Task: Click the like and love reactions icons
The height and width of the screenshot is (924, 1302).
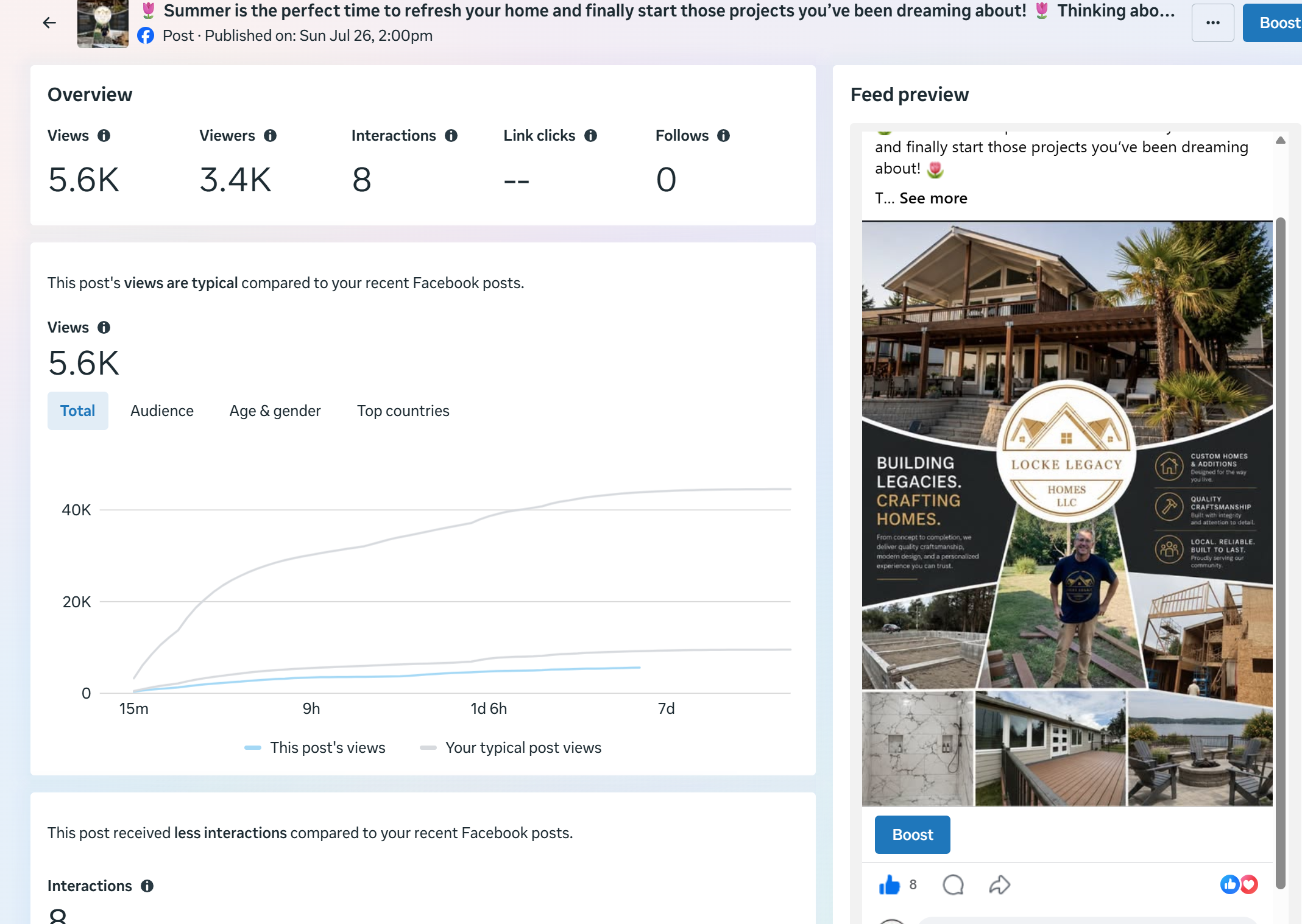Action: [x=1239, y=884]
